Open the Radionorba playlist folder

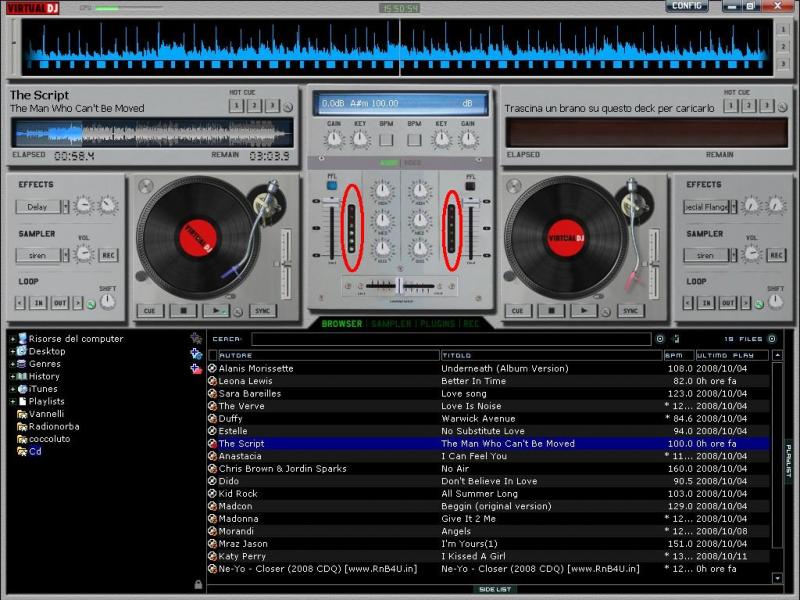click(x=48, y=427)
